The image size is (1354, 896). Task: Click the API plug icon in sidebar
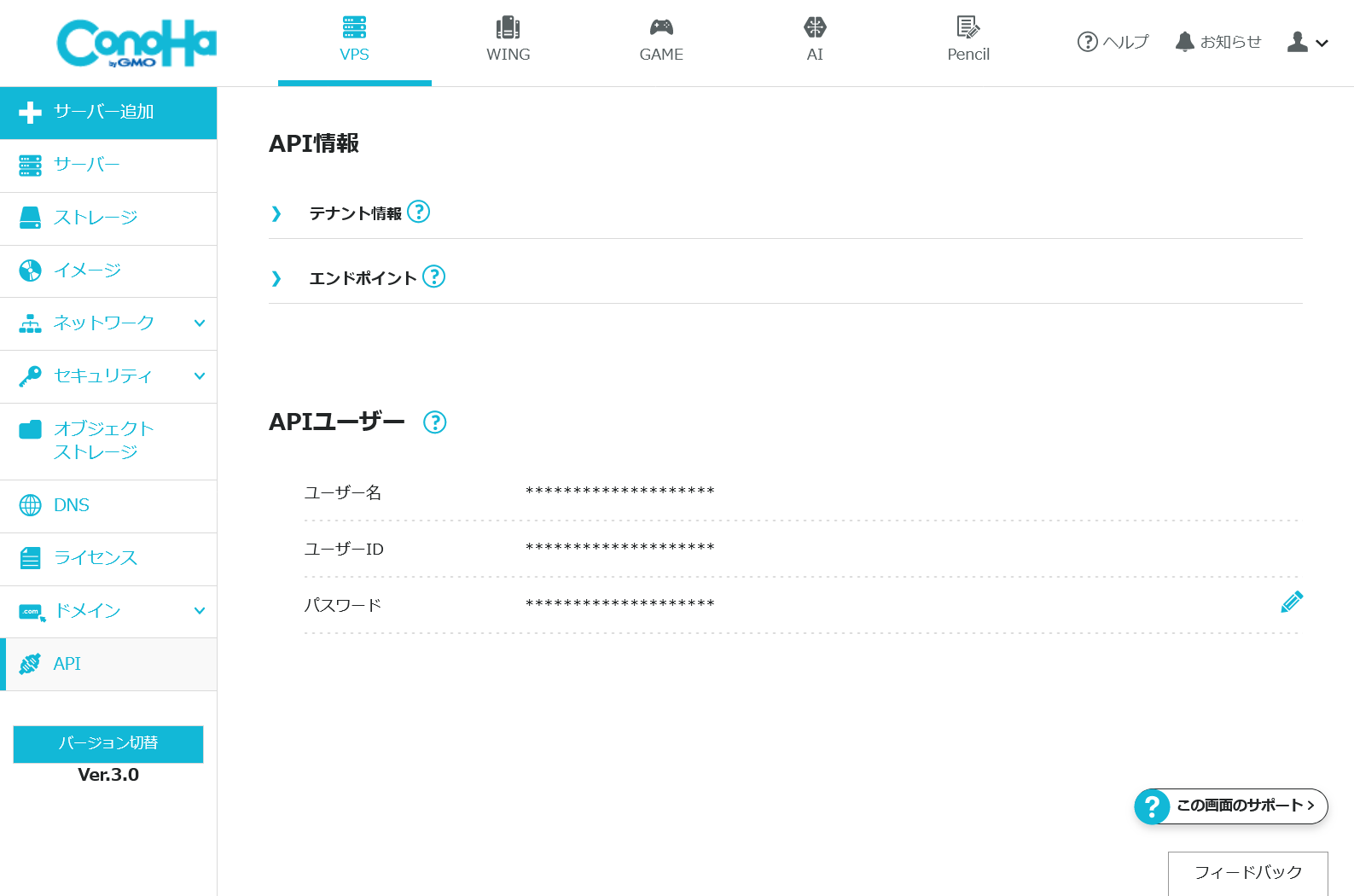coord(30,664)
